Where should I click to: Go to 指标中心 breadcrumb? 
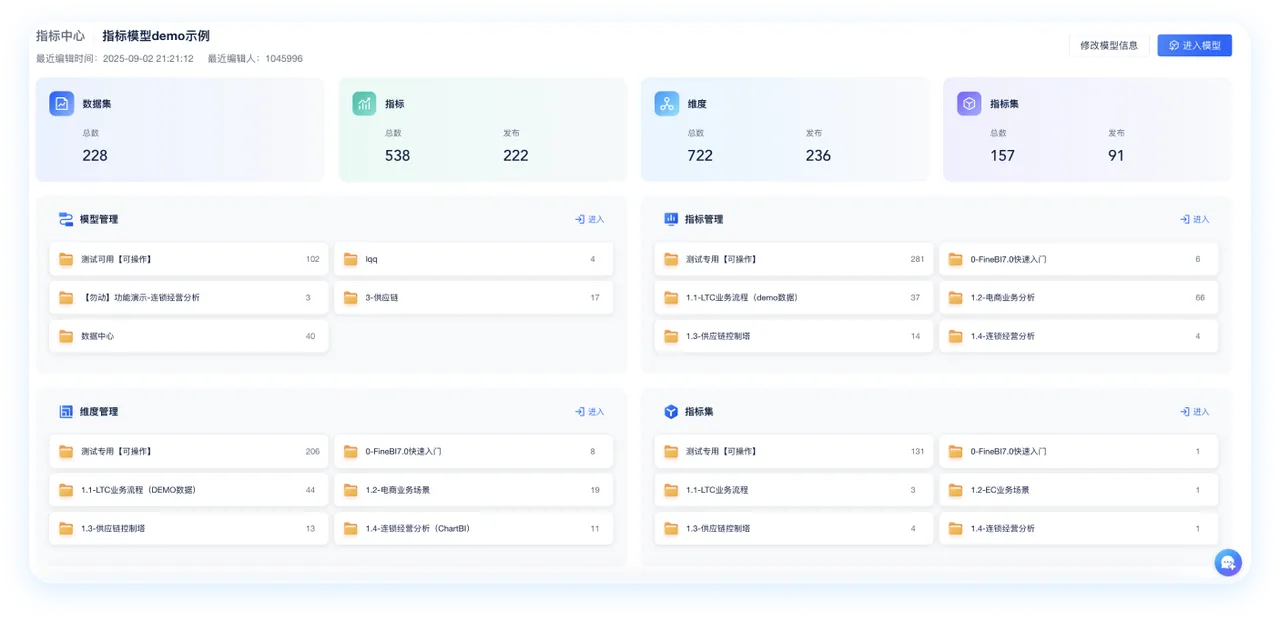60,36
